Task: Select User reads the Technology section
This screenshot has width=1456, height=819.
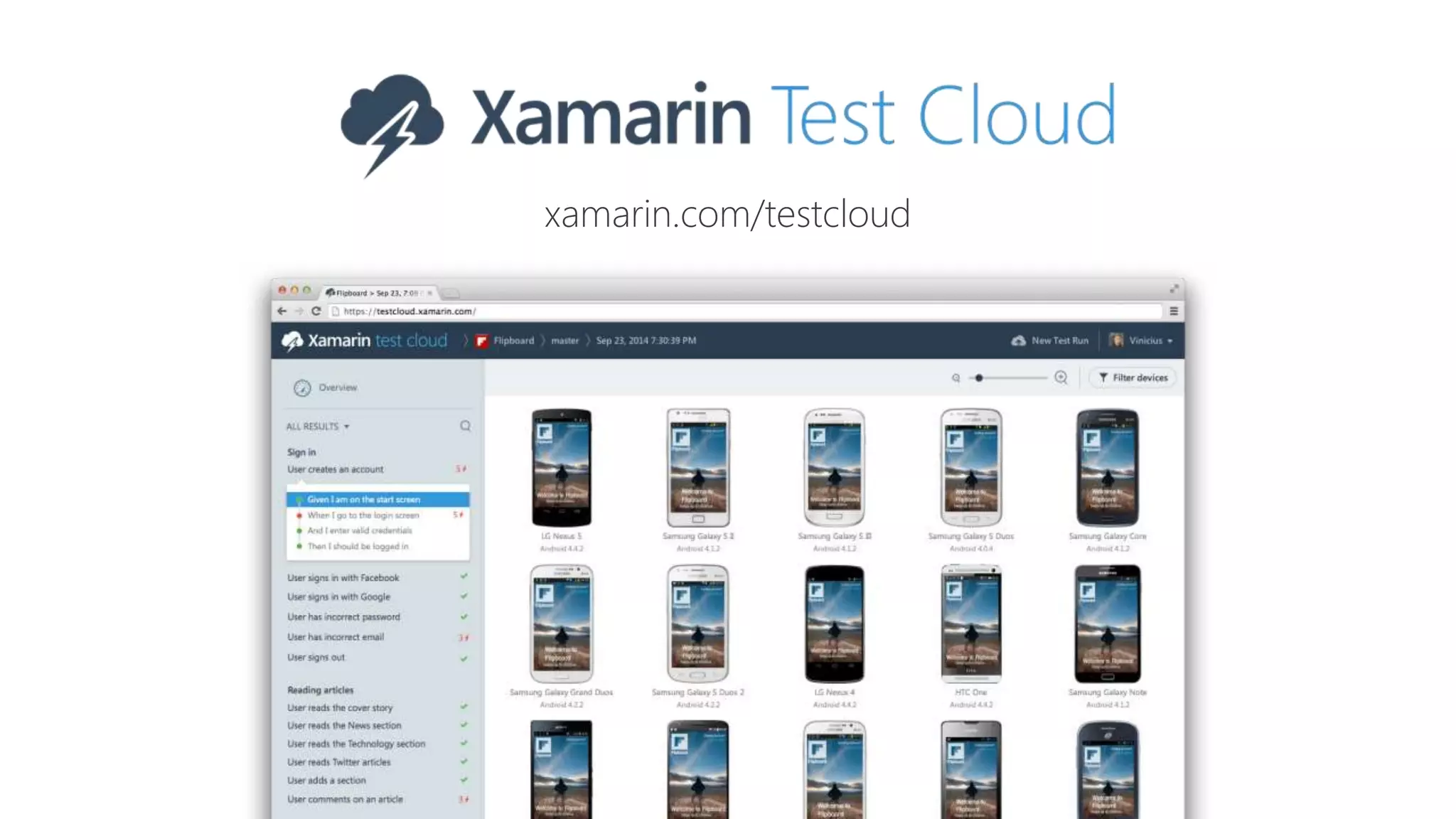Action: pyautogui.click(x=356, y=744)
